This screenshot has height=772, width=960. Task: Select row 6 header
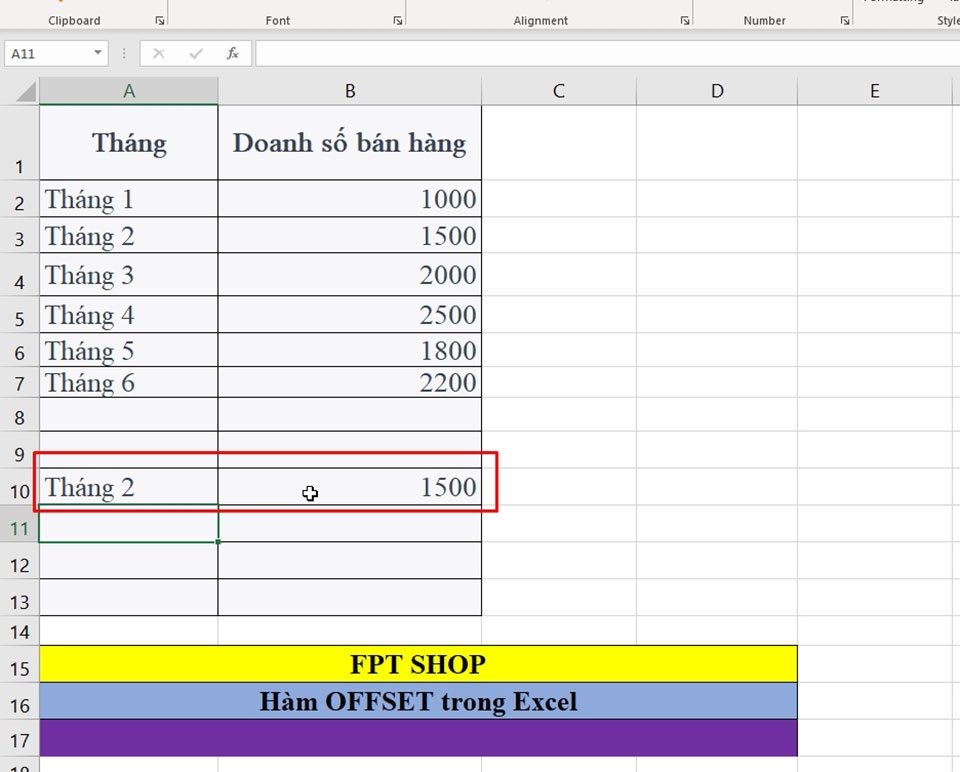click(x=20, y=350)
